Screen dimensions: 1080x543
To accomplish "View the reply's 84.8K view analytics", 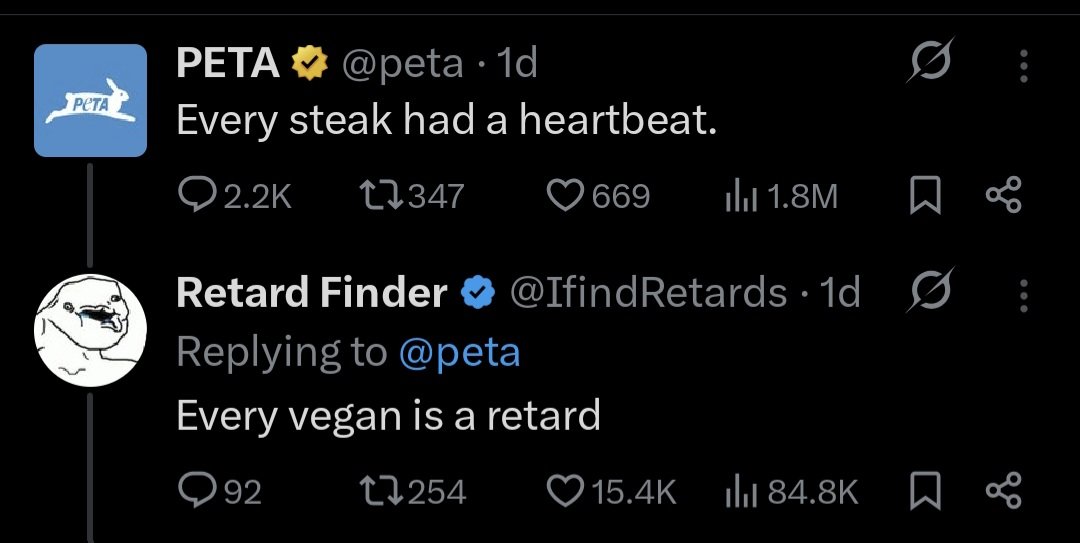I will tap(791, 492).
